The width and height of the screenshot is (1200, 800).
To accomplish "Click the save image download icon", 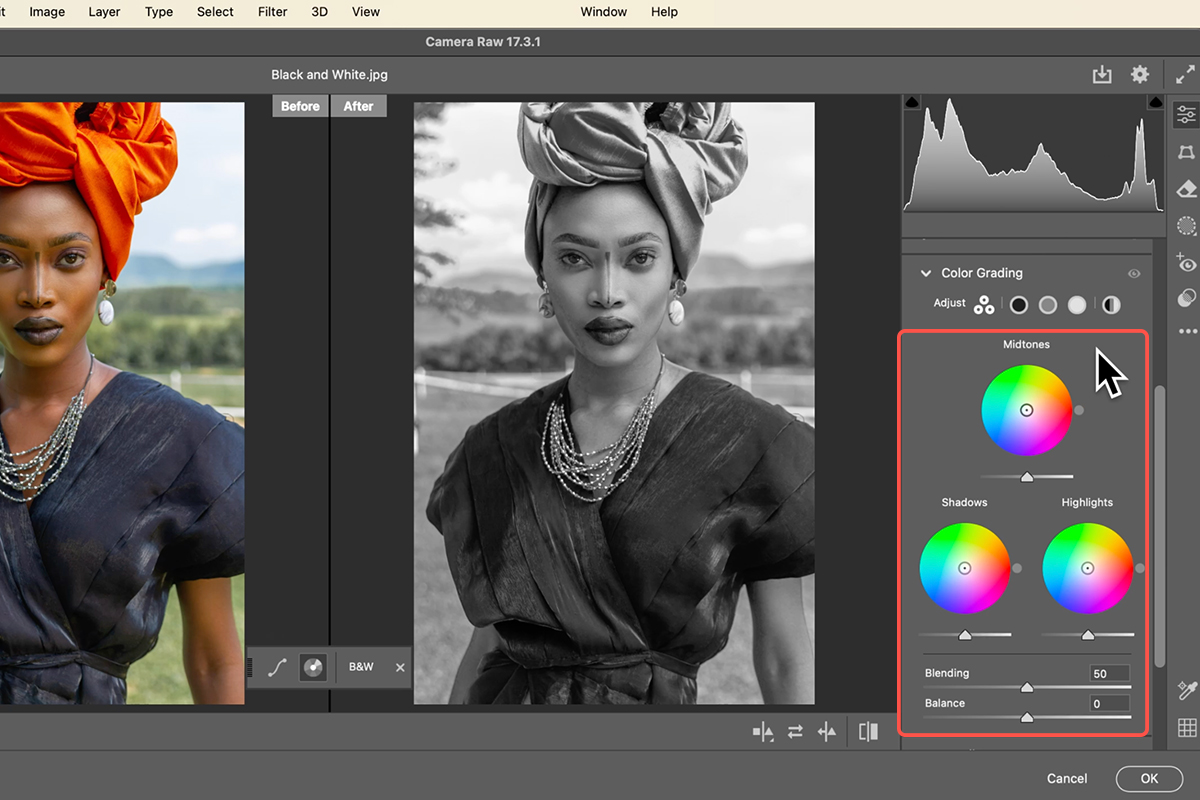I will pos(1102,75).
